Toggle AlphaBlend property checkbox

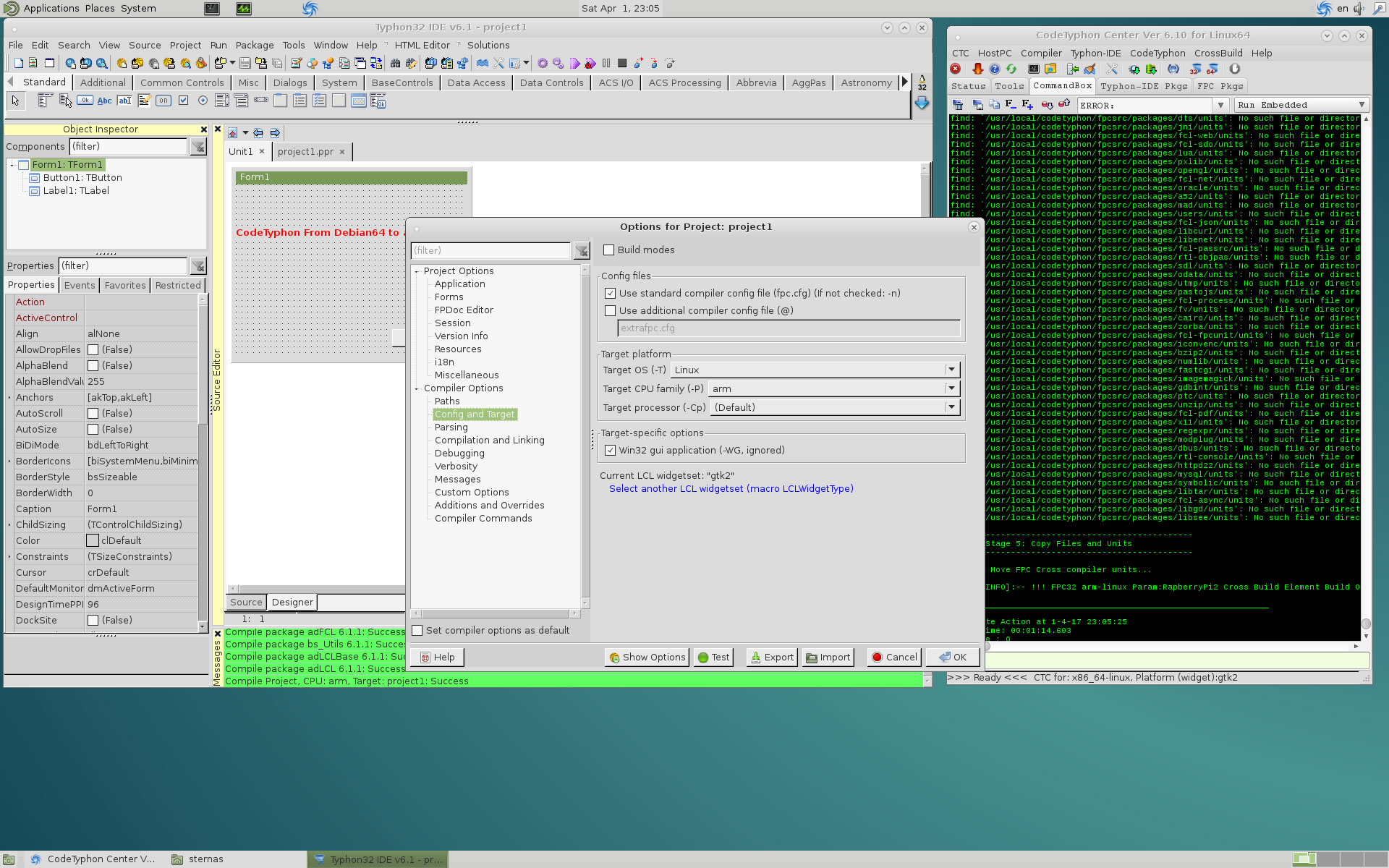click(x=93, y=365)
